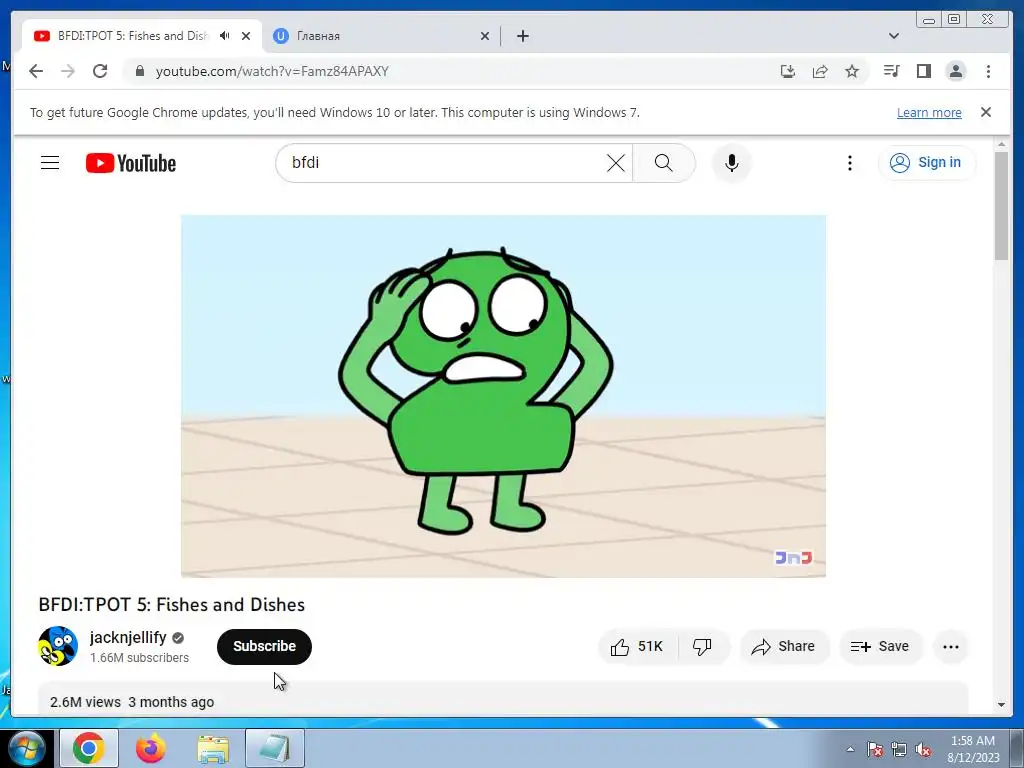Screen dimensions: 1024x768
Task: Open more actions ellipsis under video
Action: point(951,647)
